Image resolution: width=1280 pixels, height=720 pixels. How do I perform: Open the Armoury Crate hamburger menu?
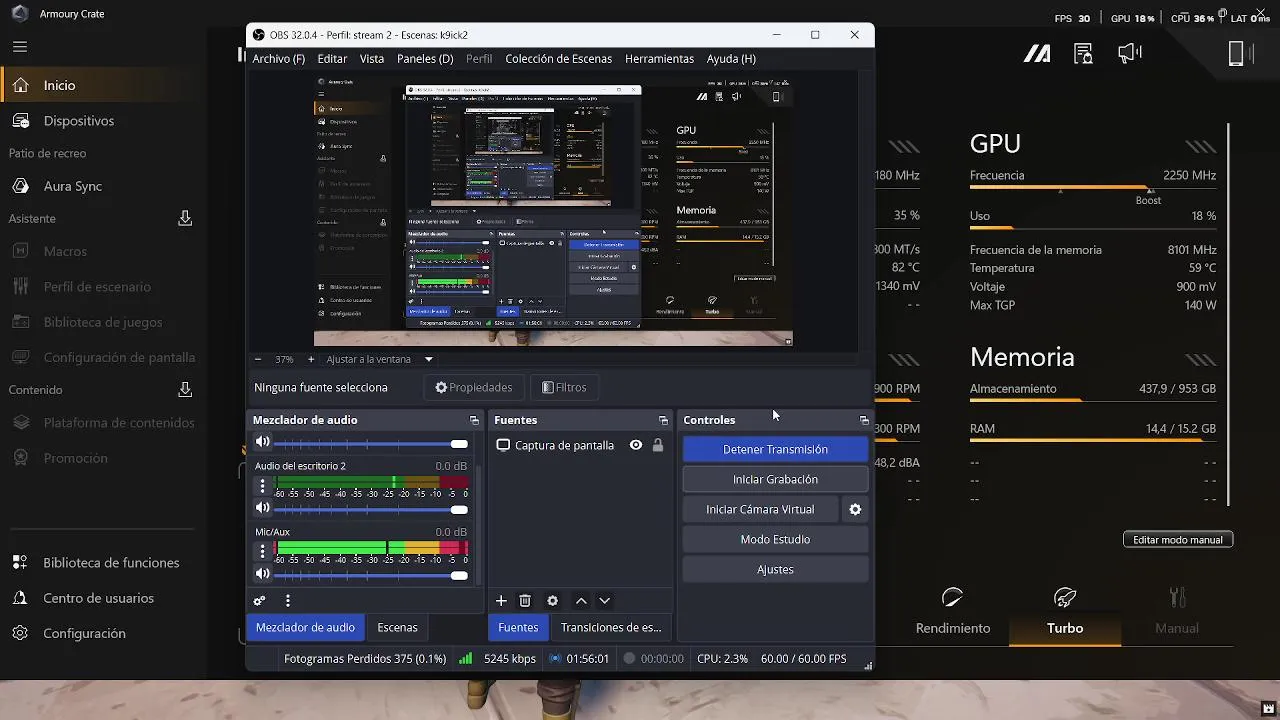tap(20, 47)
